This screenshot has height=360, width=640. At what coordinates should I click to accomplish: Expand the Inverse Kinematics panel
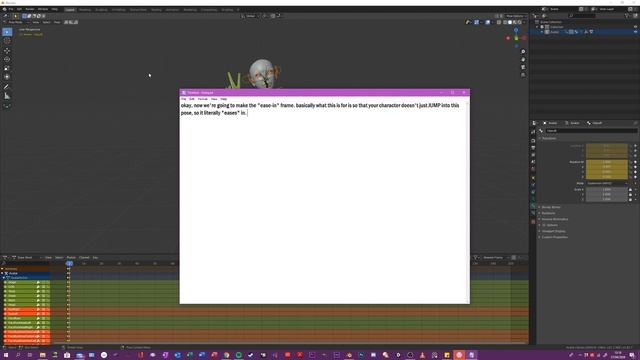pyautogui.click(x=554, y=219)
